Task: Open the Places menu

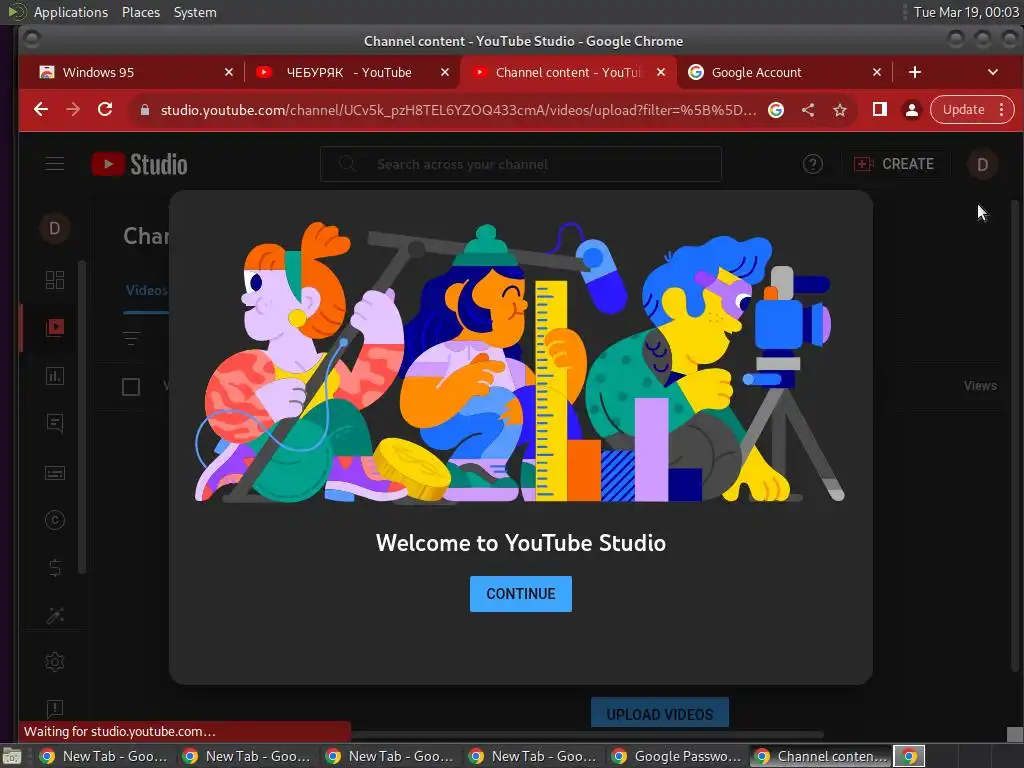Action: pos(140,12)
